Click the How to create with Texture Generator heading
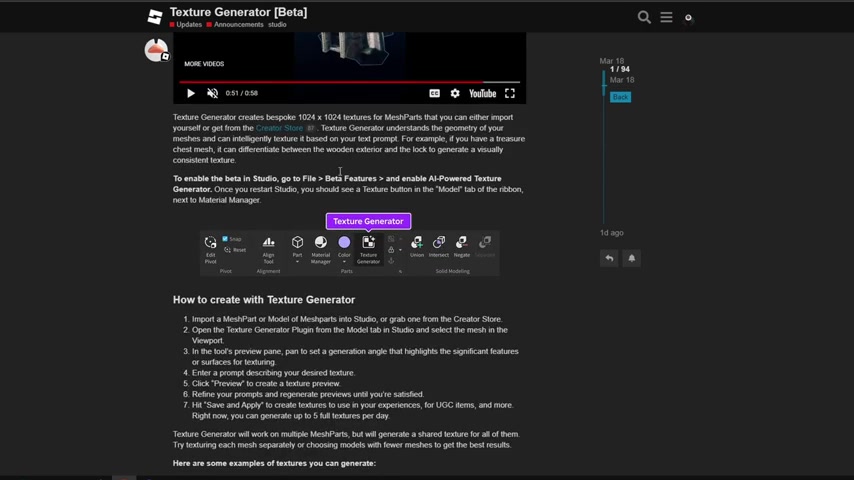854x480 pixels. click(x=264, y=300)
